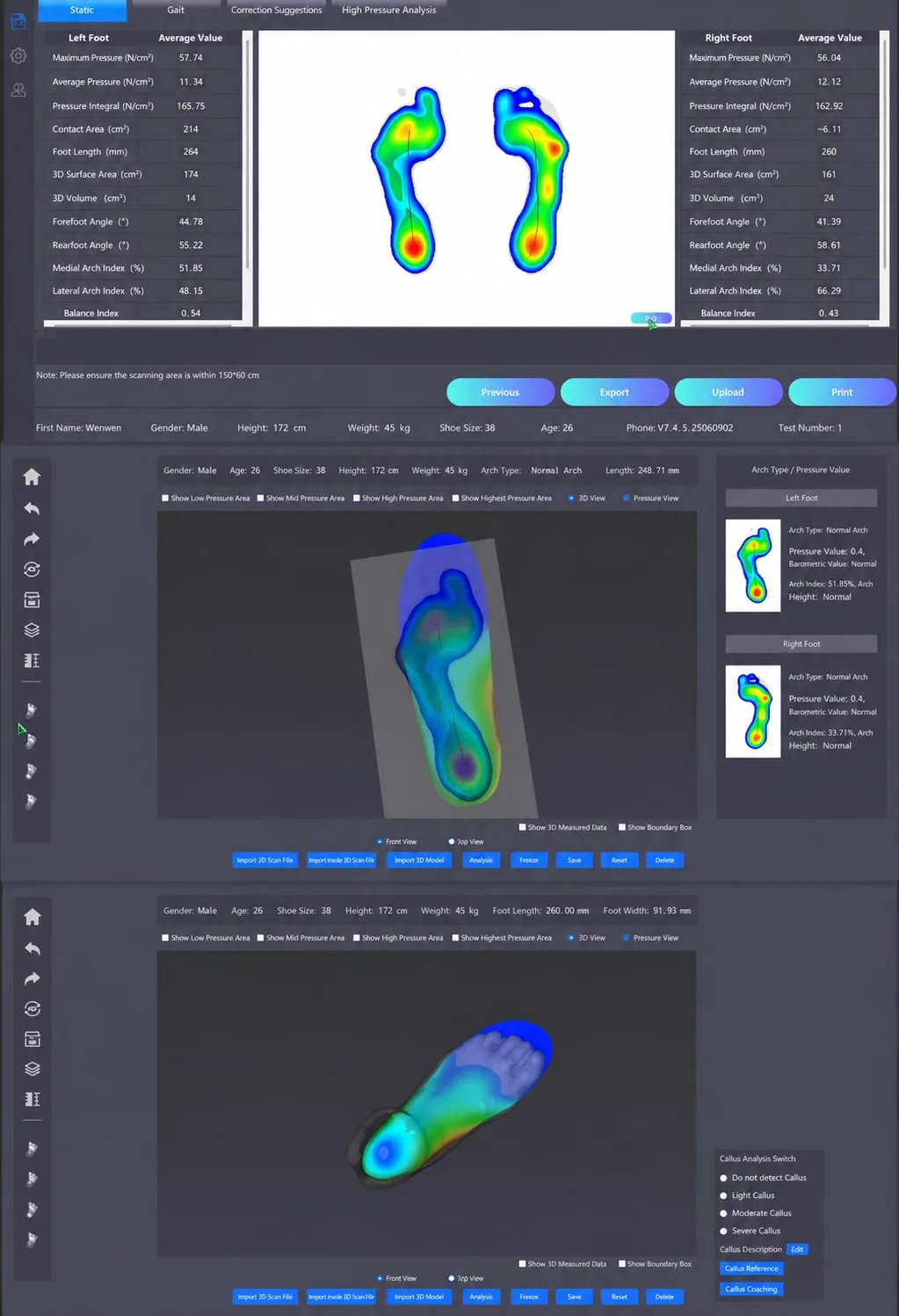The height and width of the screenshot is (1316, 899).
Task: Click the Left Foot pressure thumbnail
Action: (x=753, y=565)
